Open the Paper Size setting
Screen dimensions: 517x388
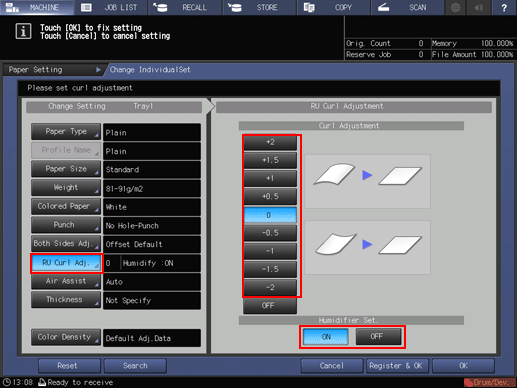pos(66,169)
